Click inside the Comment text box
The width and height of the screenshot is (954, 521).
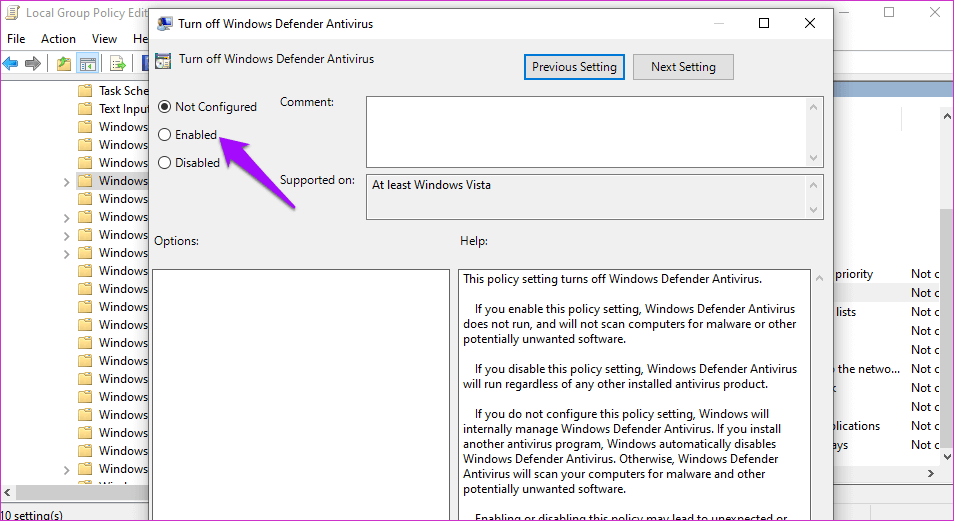click(x=587, y=132)
